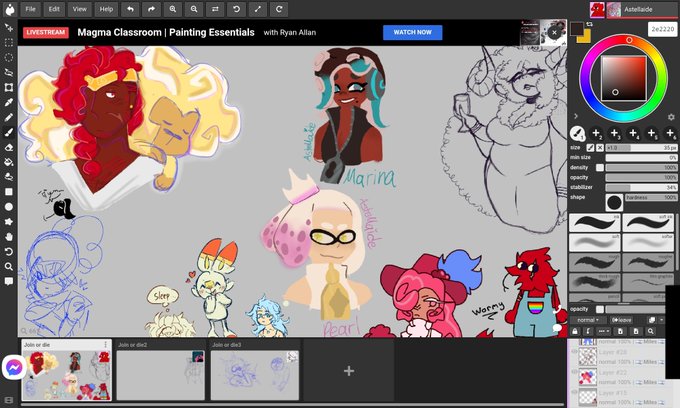
Task: Select the Ellipse selection tool
Action: coord(9,57)
